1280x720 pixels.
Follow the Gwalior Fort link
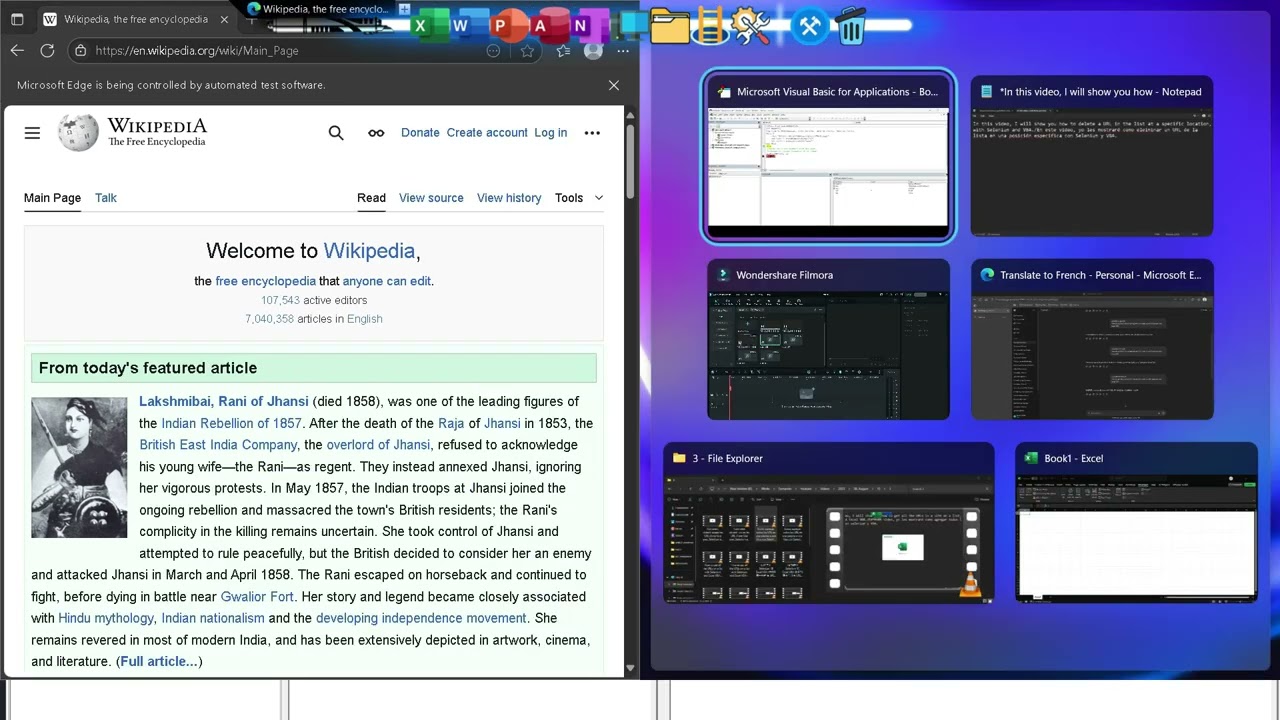pos(257,596)
